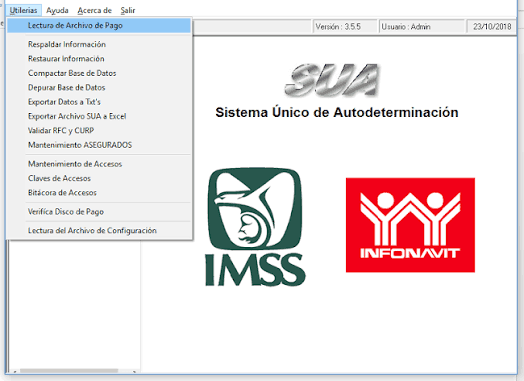This screenshot has width=524, height=381.
Task: Click the Salir menu item
Action: tap(128, 10)
